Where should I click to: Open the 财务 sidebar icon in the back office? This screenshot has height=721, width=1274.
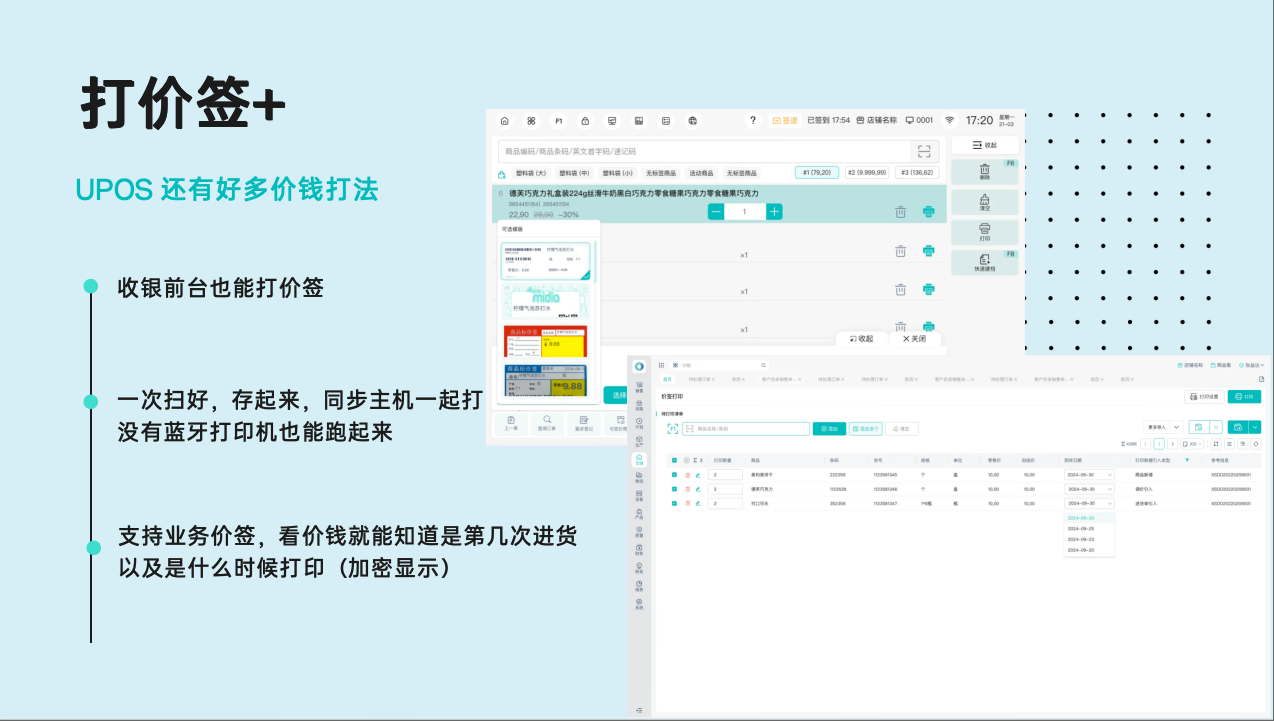coord(639,549)
